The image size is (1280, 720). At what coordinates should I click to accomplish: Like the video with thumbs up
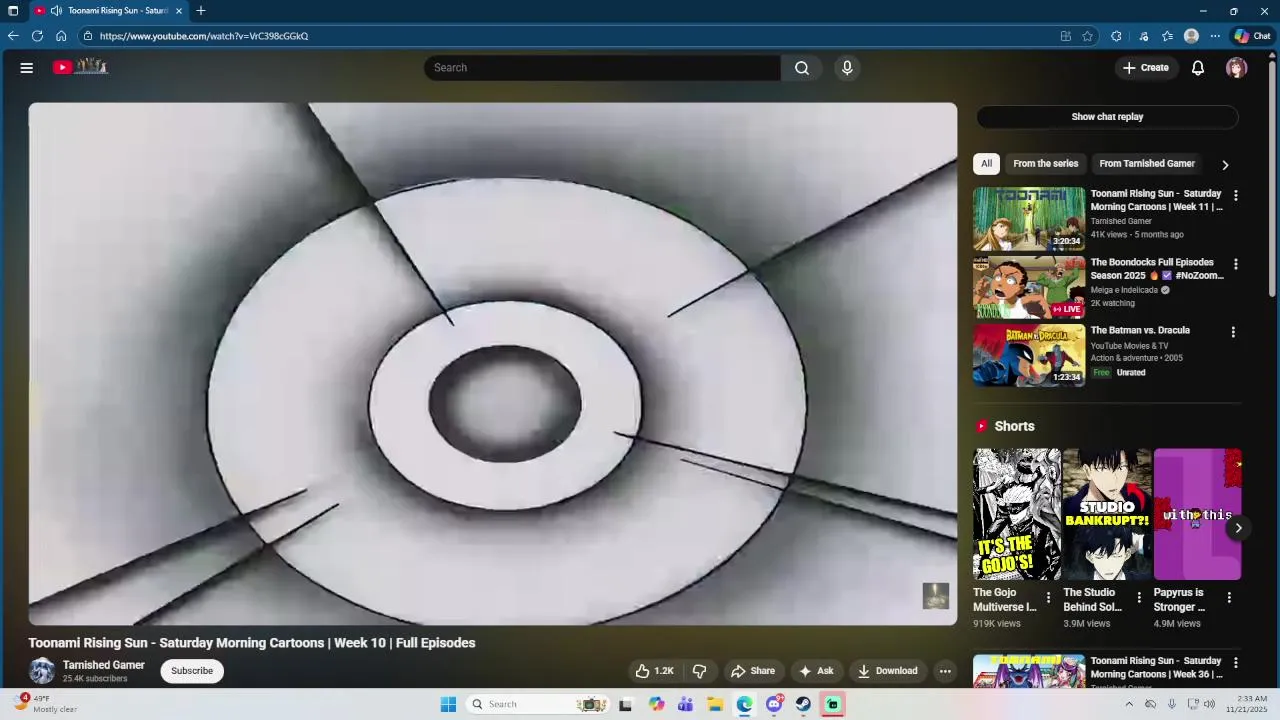(x=654, y=671)
